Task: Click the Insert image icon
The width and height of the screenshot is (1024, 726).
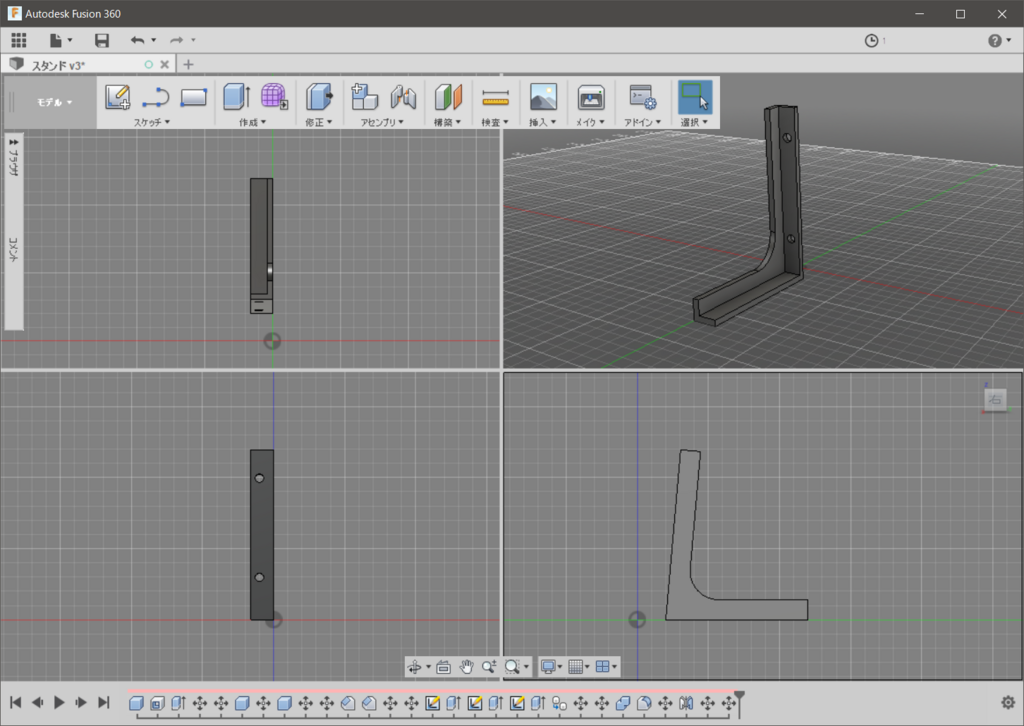Action: [543, 97]
